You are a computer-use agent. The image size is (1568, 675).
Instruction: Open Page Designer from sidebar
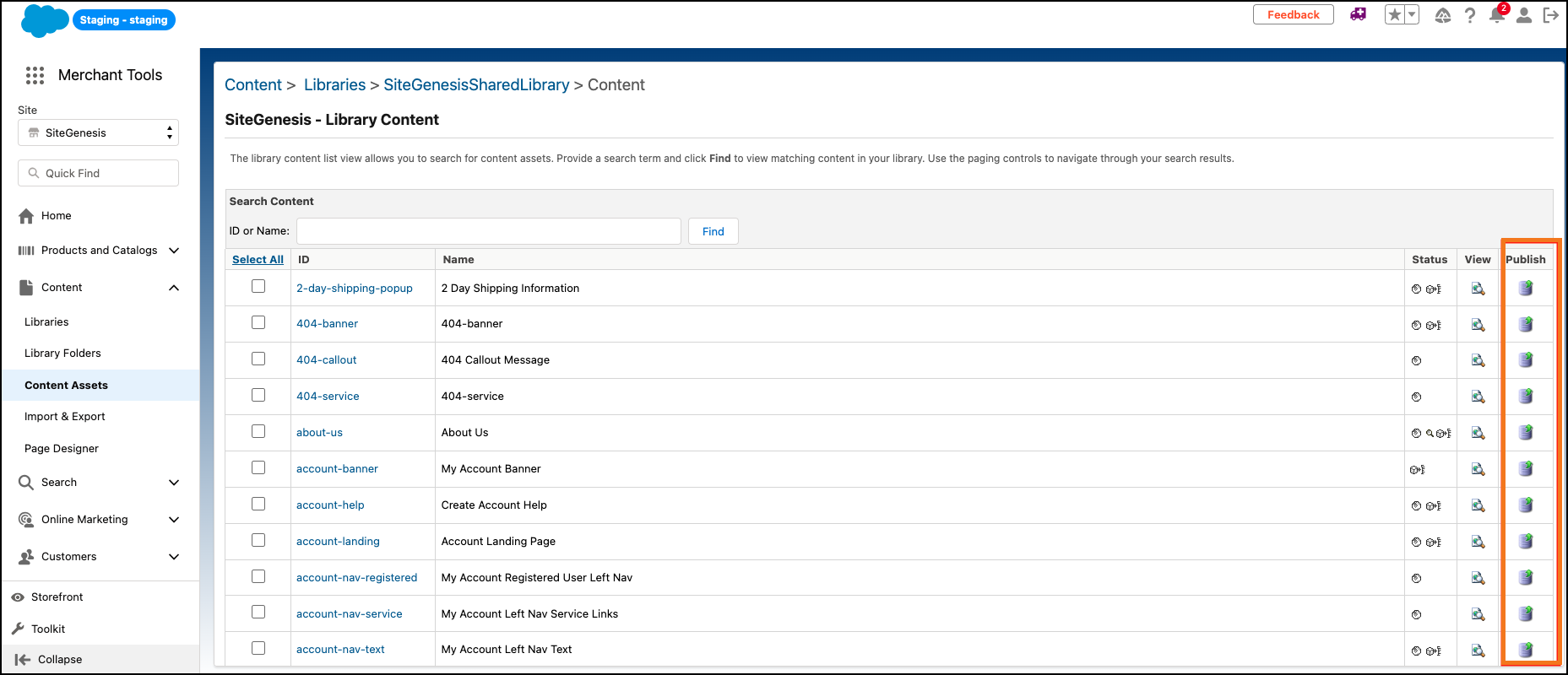pos(62,449)
